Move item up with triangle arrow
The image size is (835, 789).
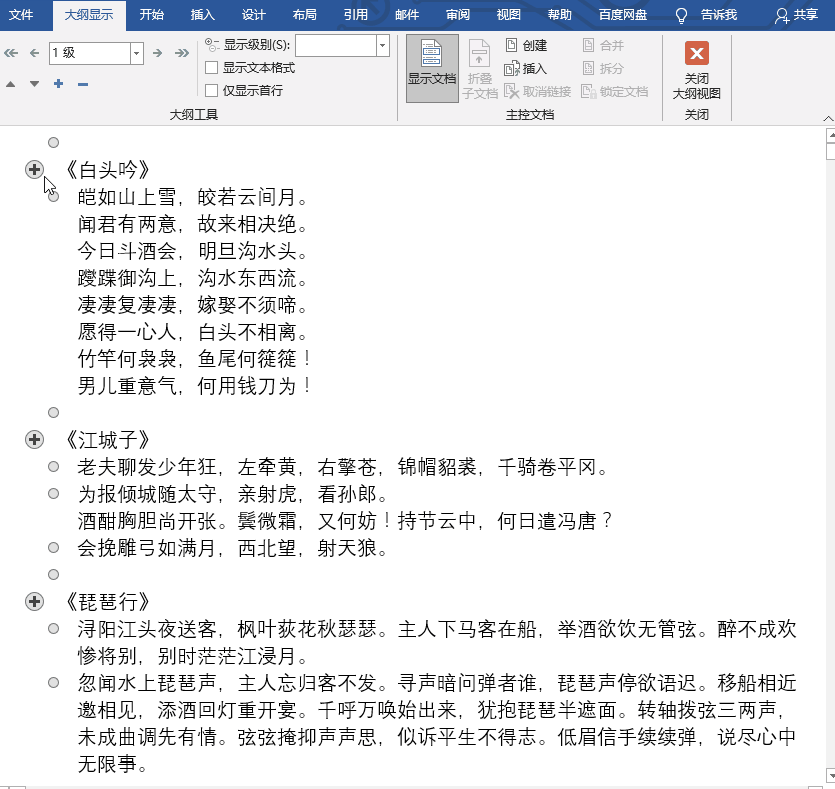pos(11,84)
